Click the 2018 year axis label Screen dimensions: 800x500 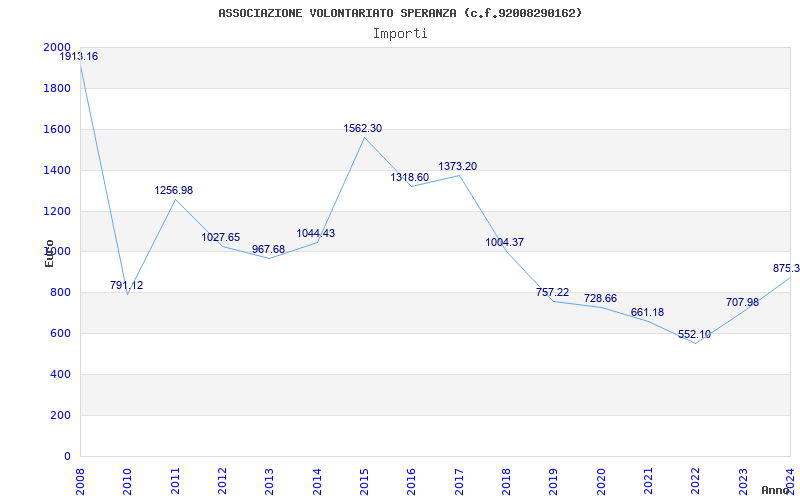click(x=506, y=482)
